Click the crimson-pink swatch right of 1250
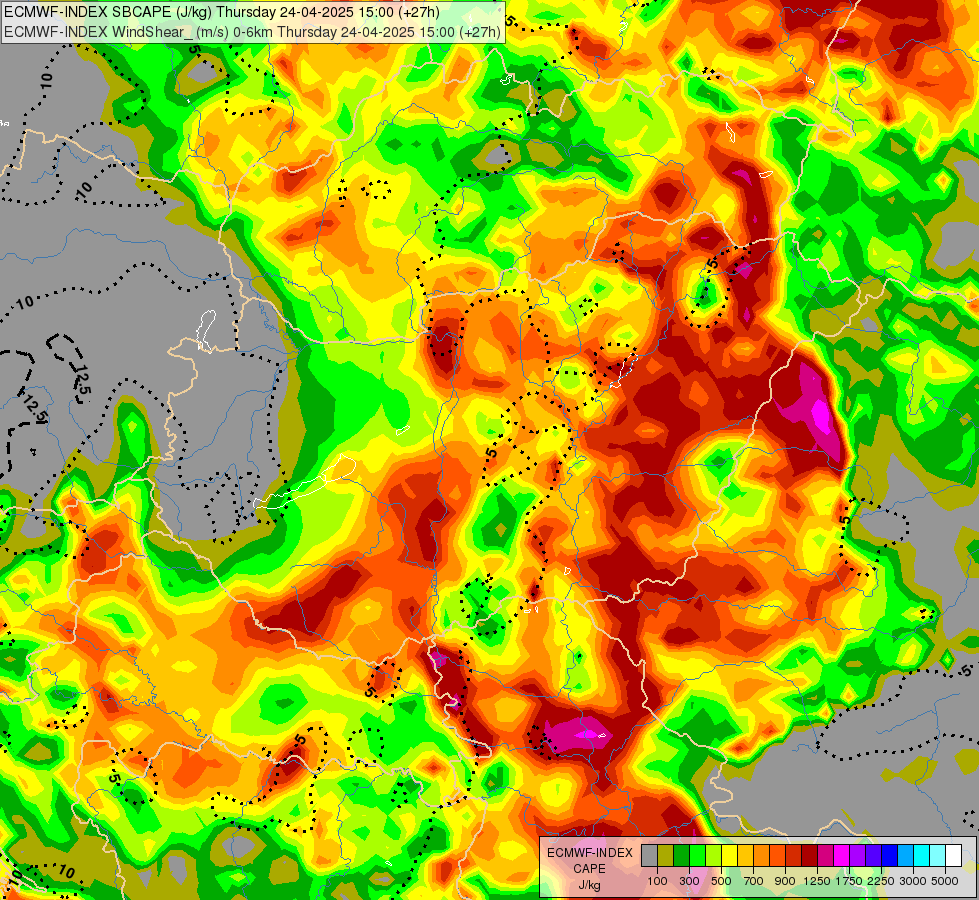 tap(825, 856)
